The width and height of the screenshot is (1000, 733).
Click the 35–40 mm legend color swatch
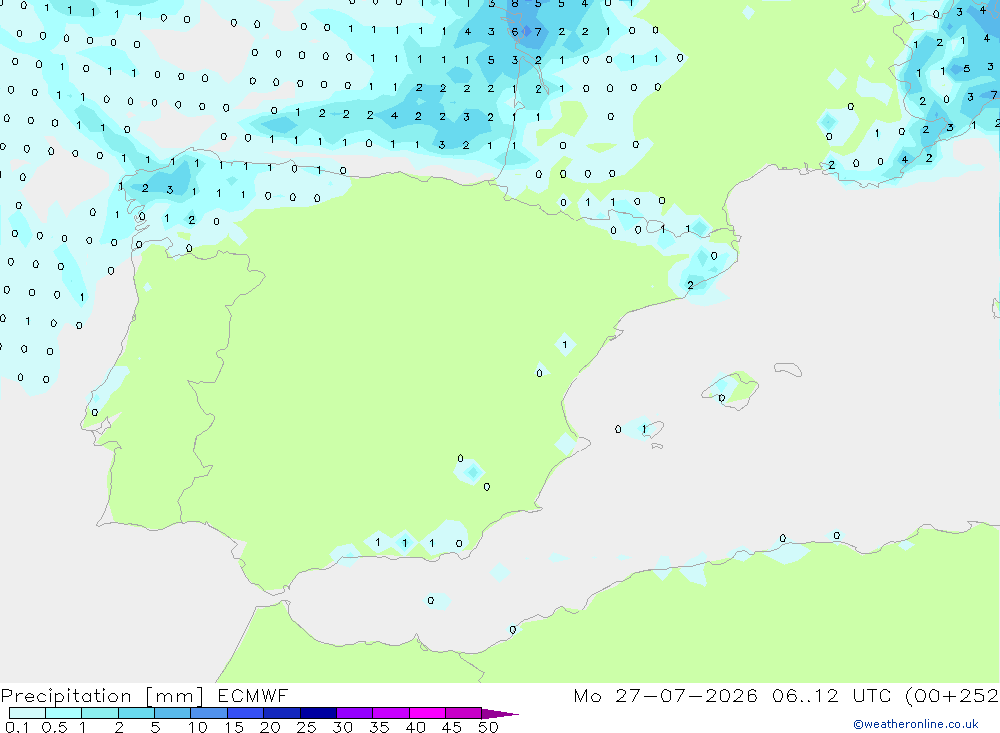click(391, 713)
